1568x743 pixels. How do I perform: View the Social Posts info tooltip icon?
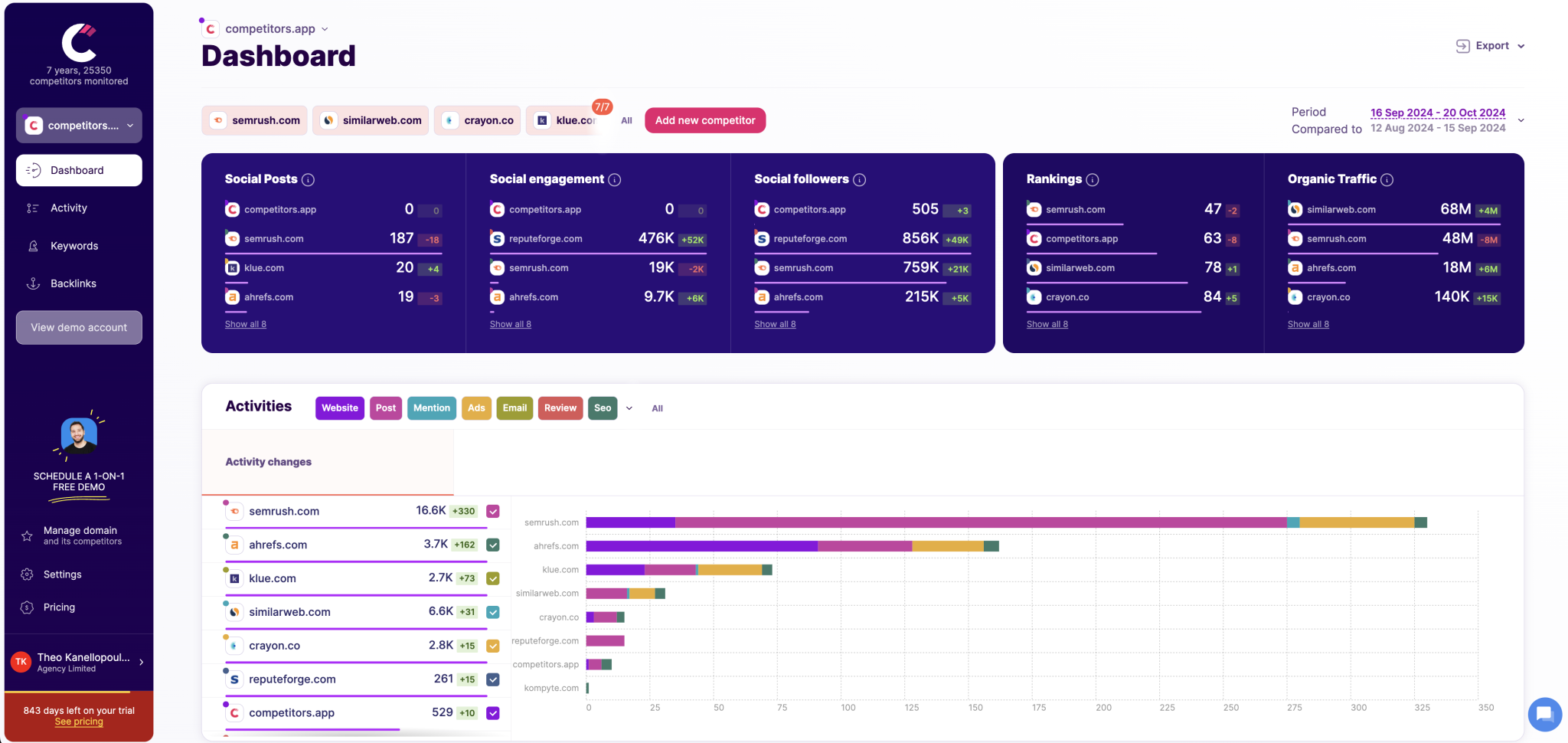click(x=309, y=179)
